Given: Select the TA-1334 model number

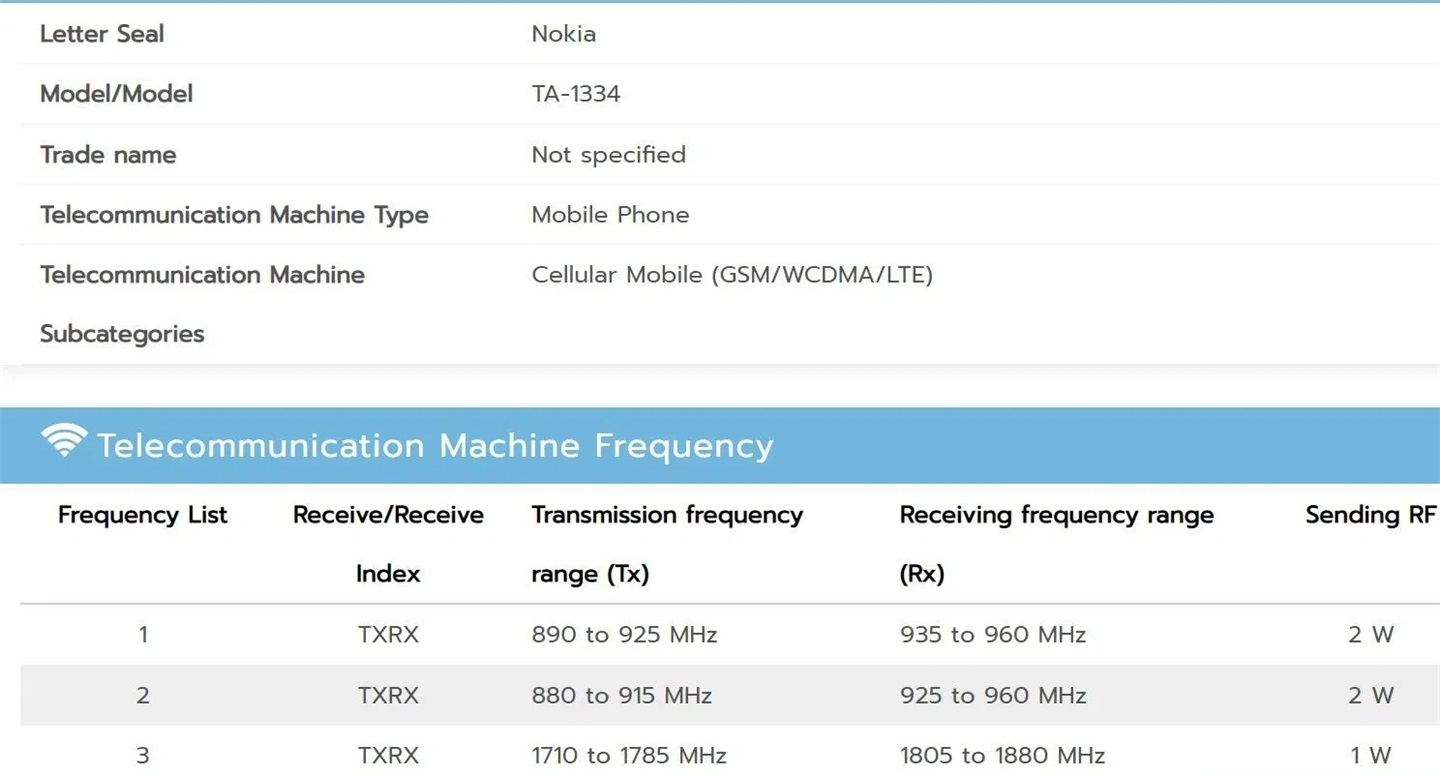Looking at the screenshot, I should click(x=576, y=94).
